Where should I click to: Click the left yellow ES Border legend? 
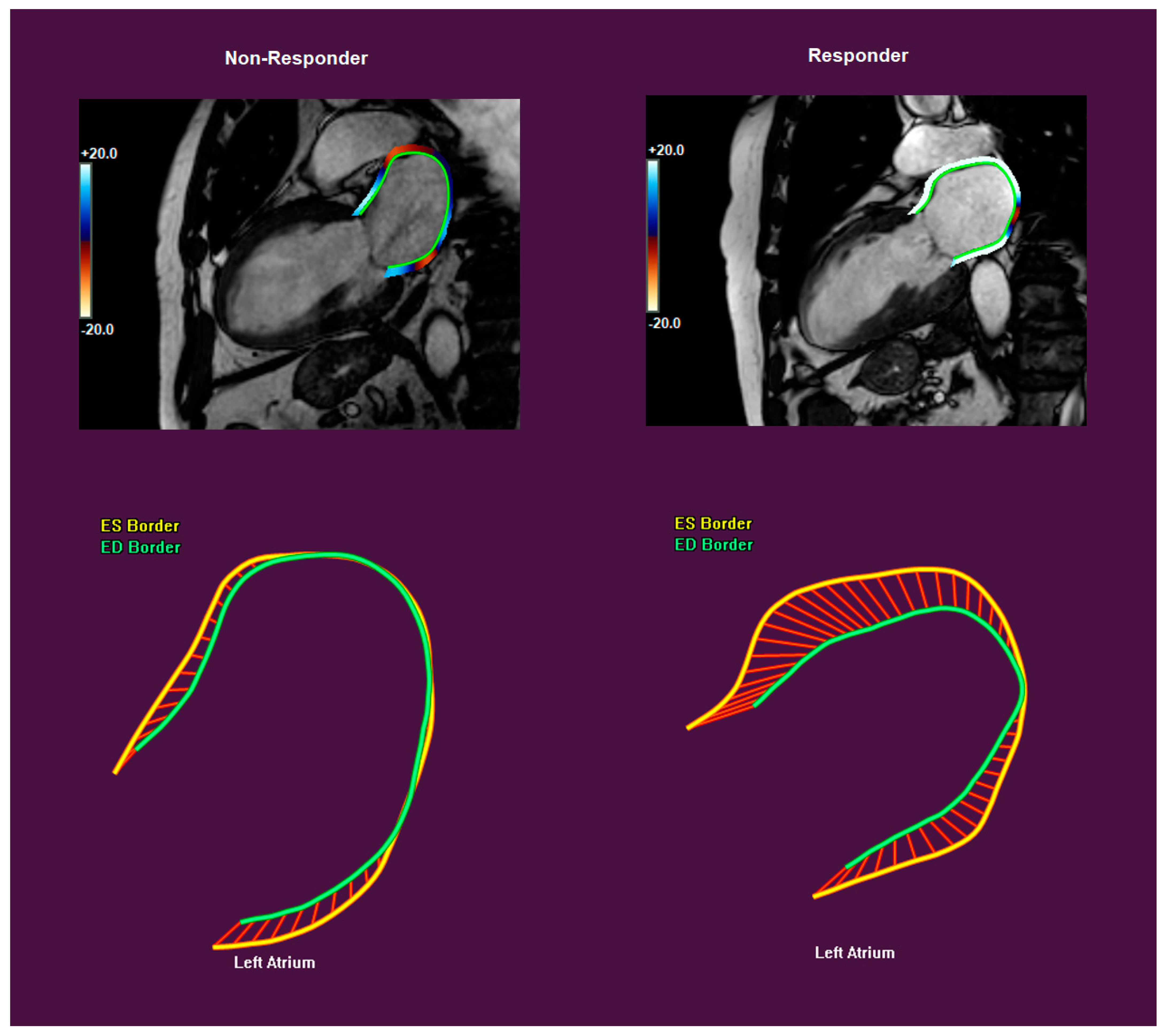click(140, 525)
